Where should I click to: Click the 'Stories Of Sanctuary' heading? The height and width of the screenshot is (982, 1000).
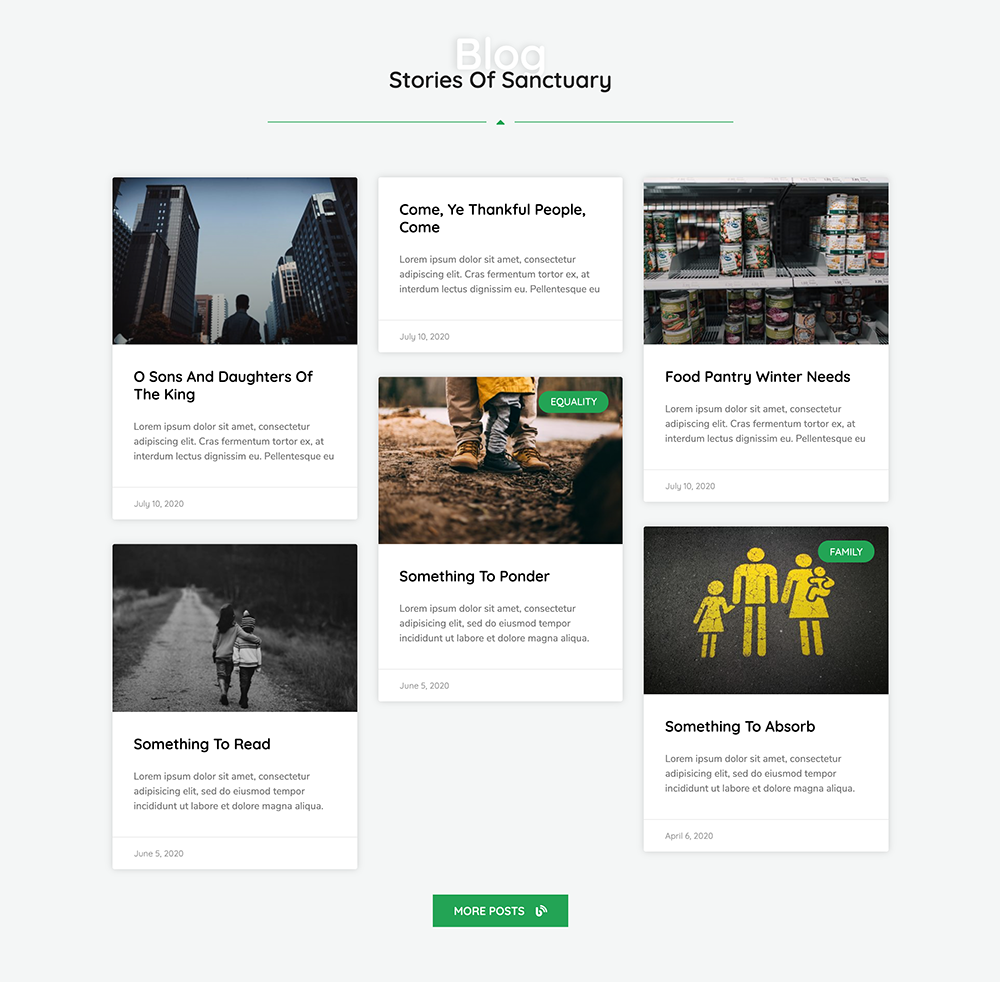click(500, 80)
